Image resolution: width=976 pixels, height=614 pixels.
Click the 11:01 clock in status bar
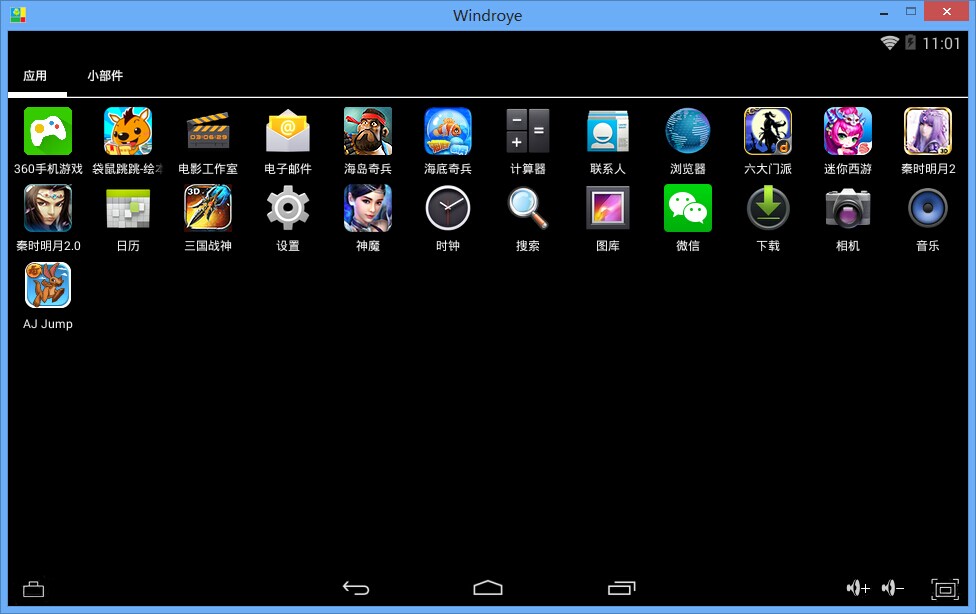click(x=941, y=44)
